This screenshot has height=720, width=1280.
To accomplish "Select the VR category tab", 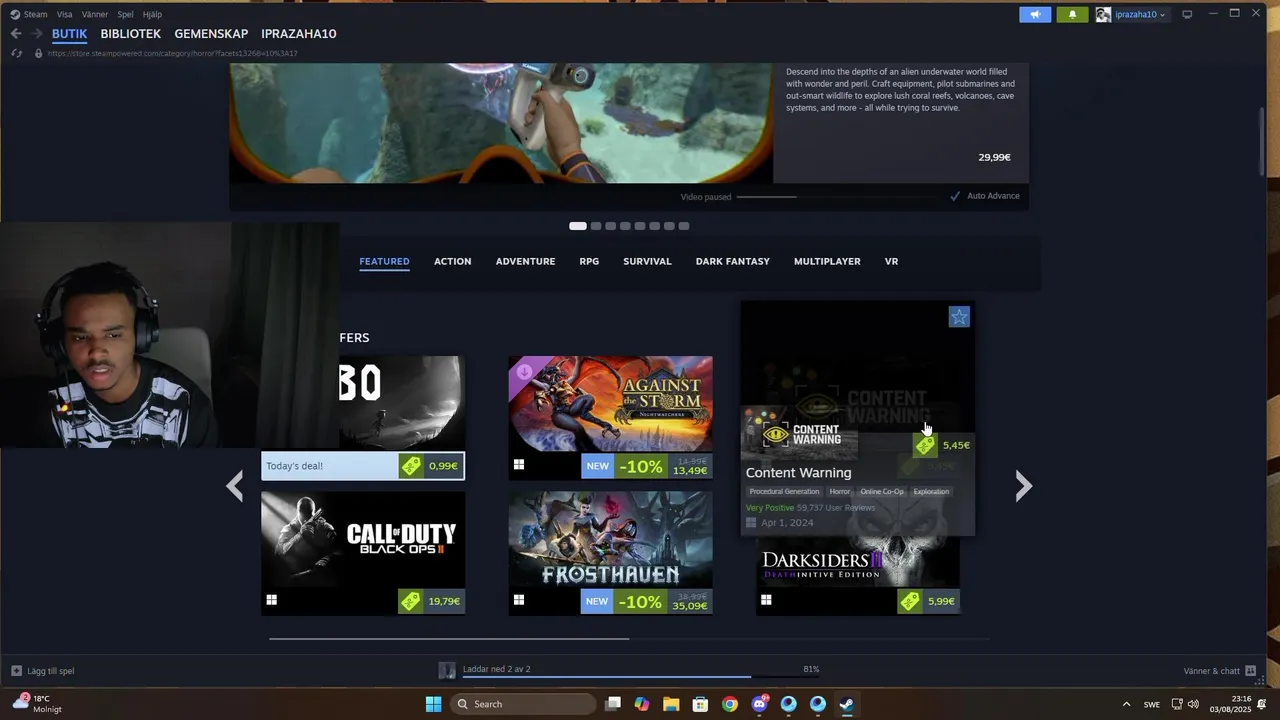I will 891,261.
